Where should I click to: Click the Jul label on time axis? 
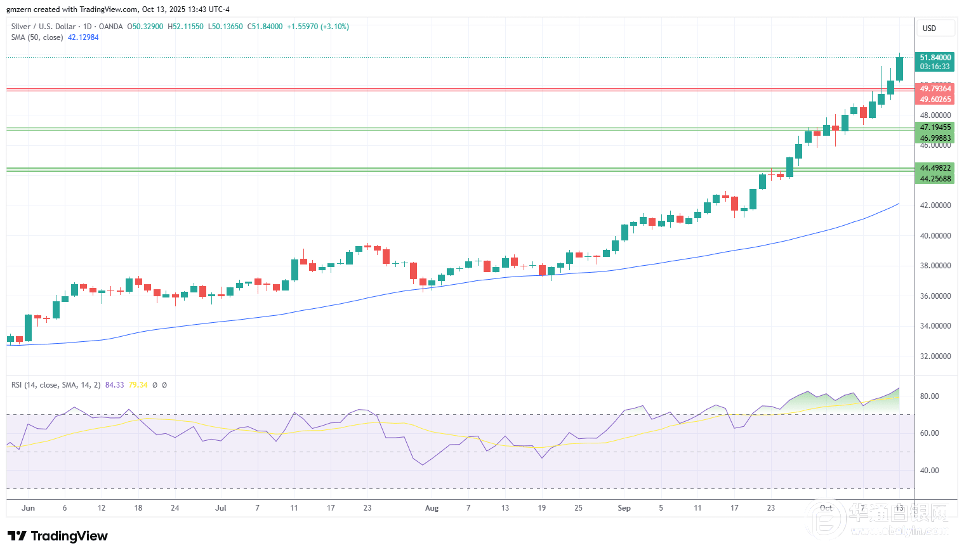218,508
